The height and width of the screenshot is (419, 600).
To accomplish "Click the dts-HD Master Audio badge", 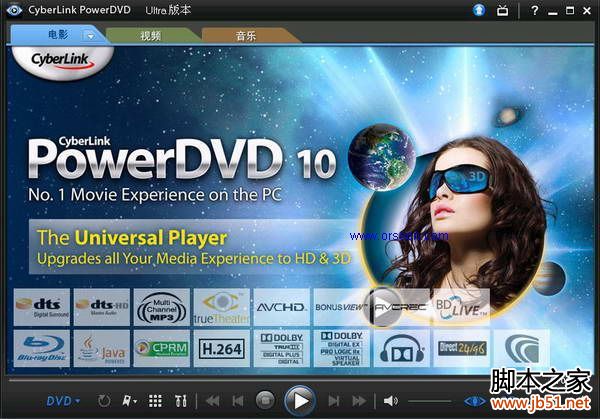I will pos(102,307).
